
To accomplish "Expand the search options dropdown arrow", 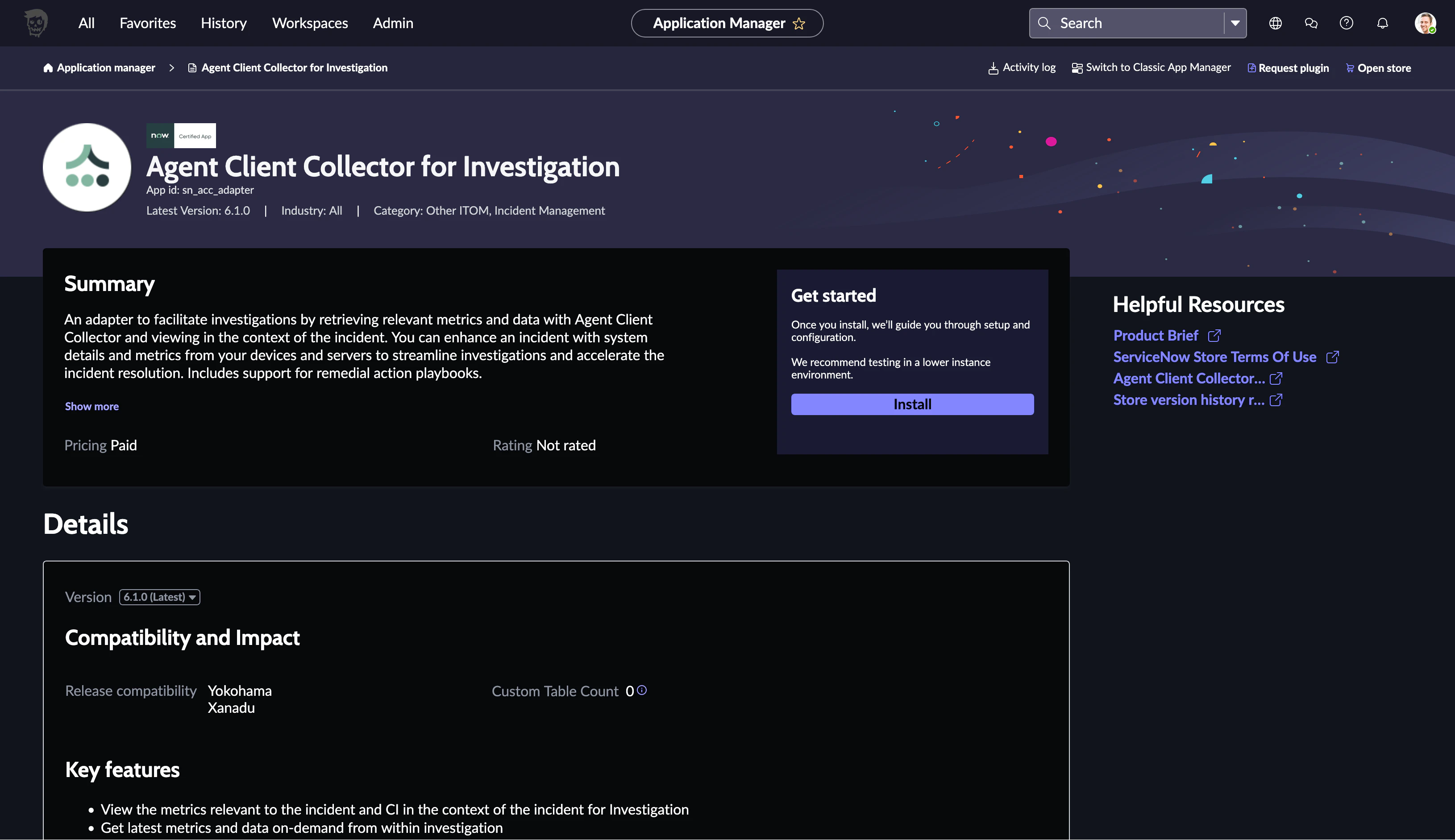I will point(1235,23).
